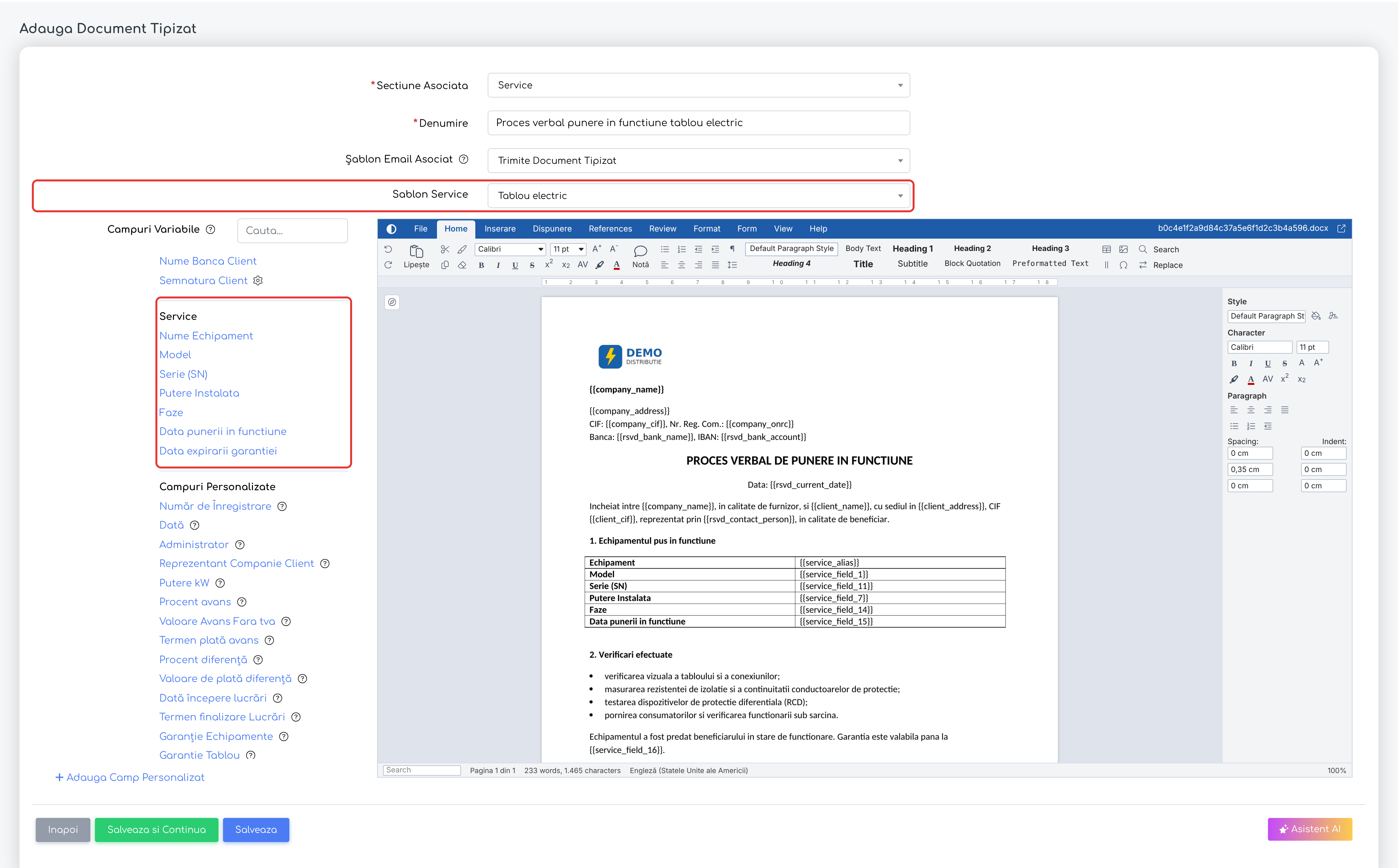The image size is (1398, 868).
Task: Click the Salveaza si Continua button
Action: [156, 830]
